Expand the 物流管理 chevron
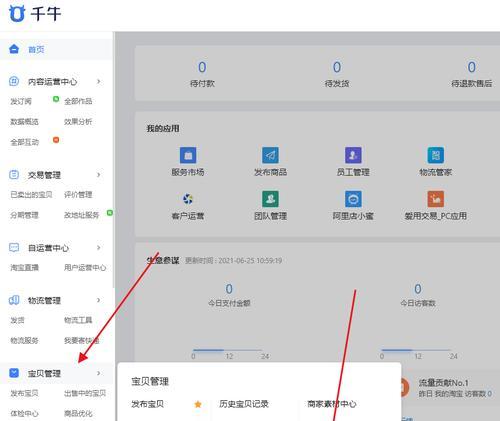Image resolution: width=500 pixels, height=421 pixels. pos(98,300)
